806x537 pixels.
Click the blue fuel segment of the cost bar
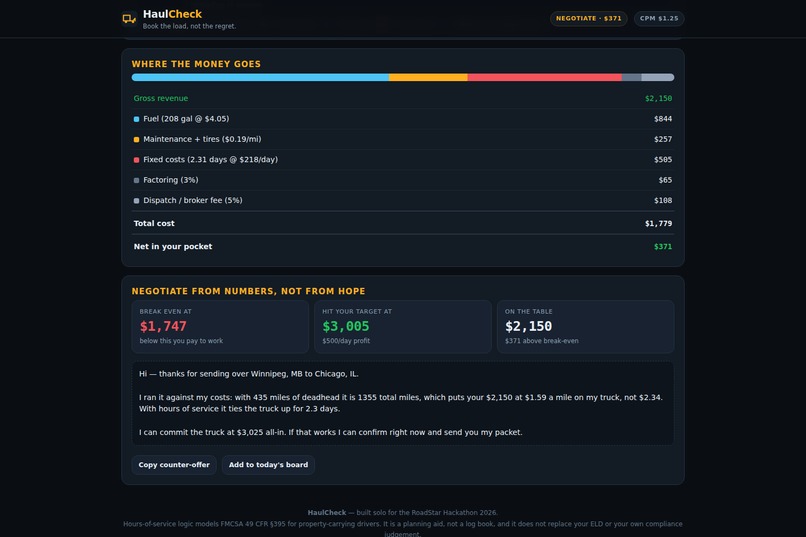click(260, 78)
